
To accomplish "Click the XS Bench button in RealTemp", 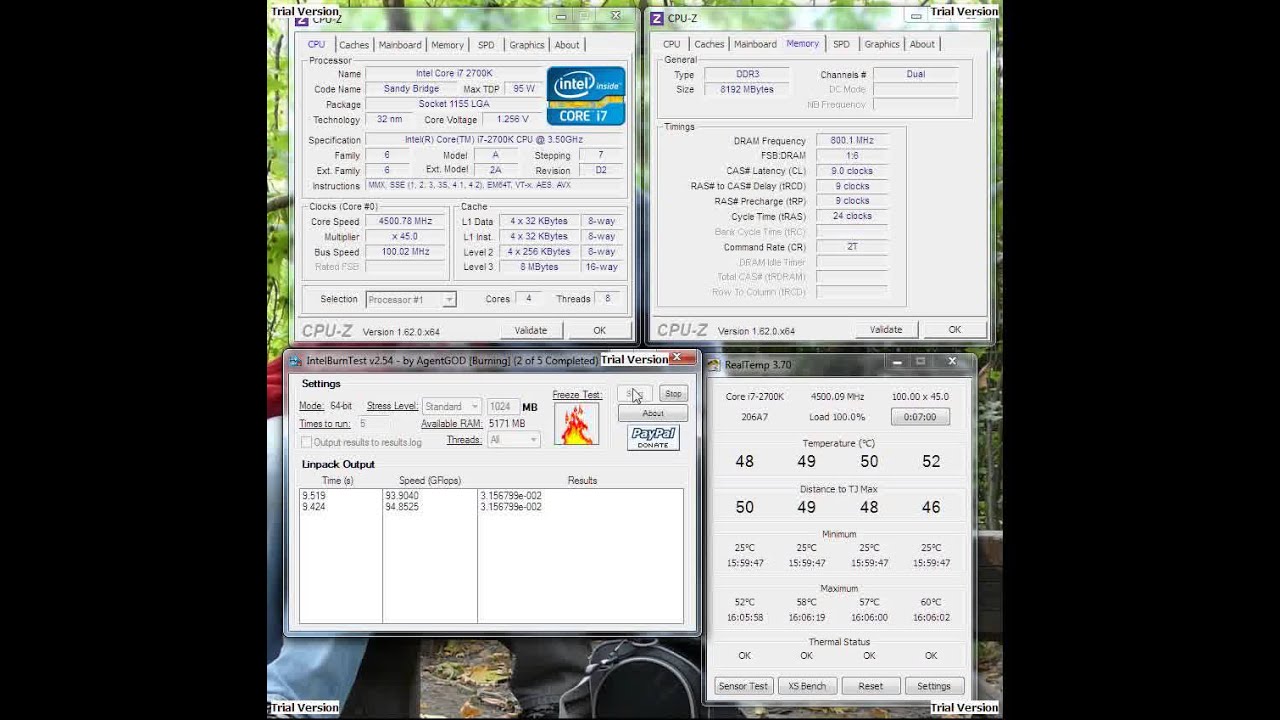I will pyautogui.click(x=807, y=686).
